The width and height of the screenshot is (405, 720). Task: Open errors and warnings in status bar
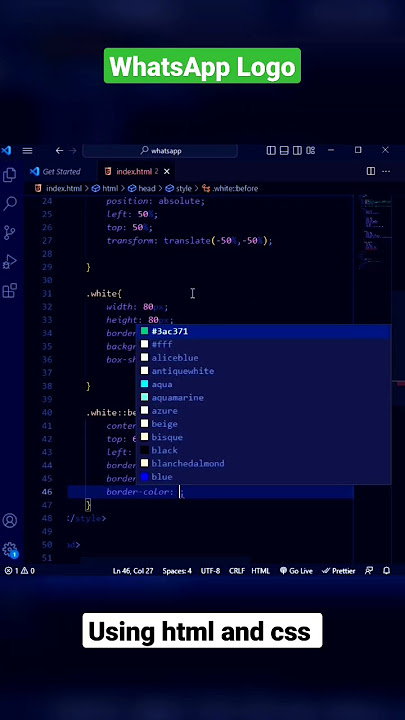pyautogui.click(x=19, y=571)
